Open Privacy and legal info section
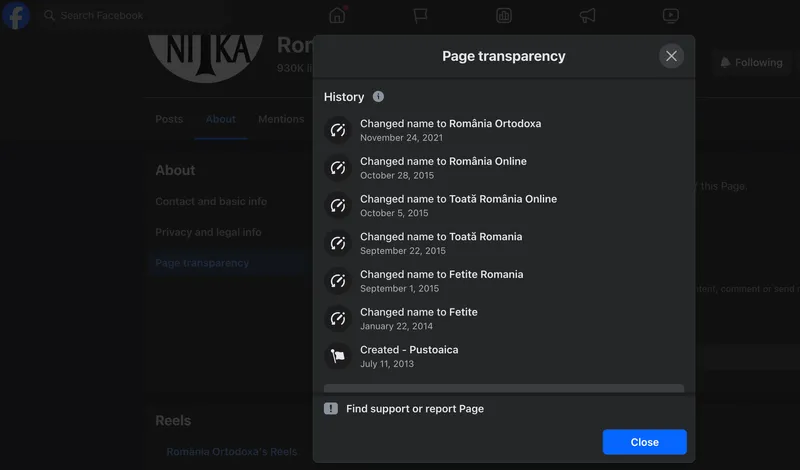Image resolution: width=800 pixels, height=470 pixels. 208,232
